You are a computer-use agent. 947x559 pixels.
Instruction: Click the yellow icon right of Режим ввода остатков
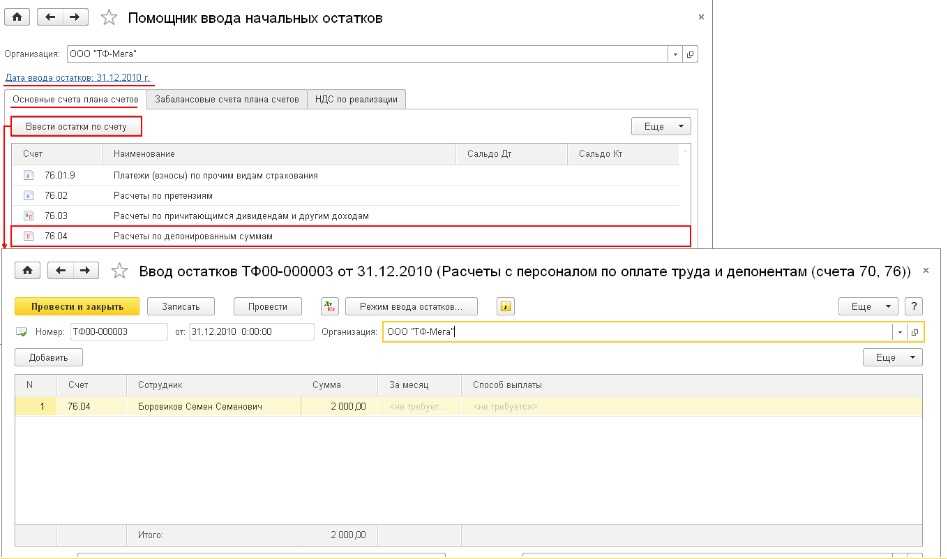[x=505, y=306]
